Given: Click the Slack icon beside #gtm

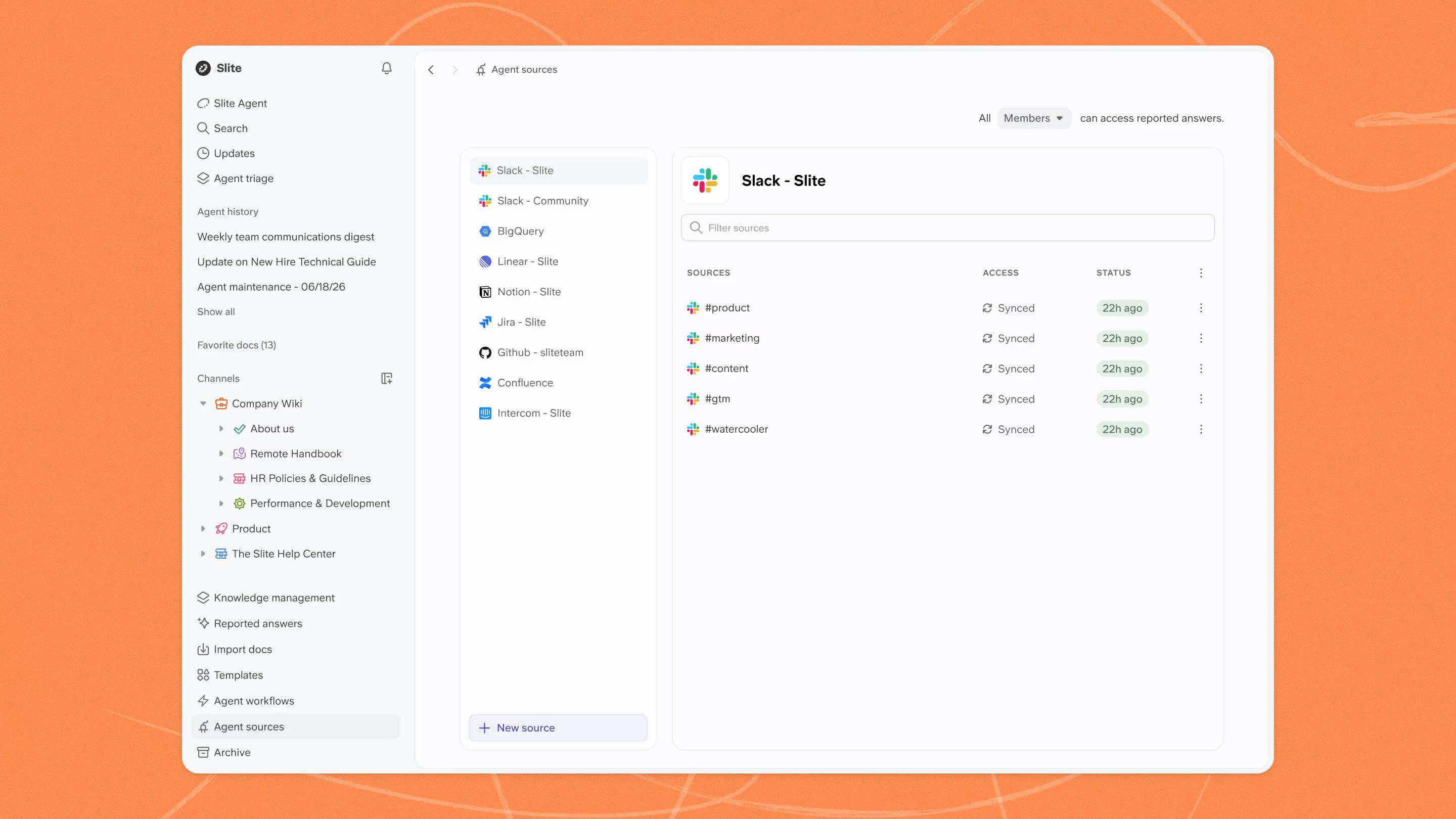Looking at the screenshot, I should pos(693,399).
